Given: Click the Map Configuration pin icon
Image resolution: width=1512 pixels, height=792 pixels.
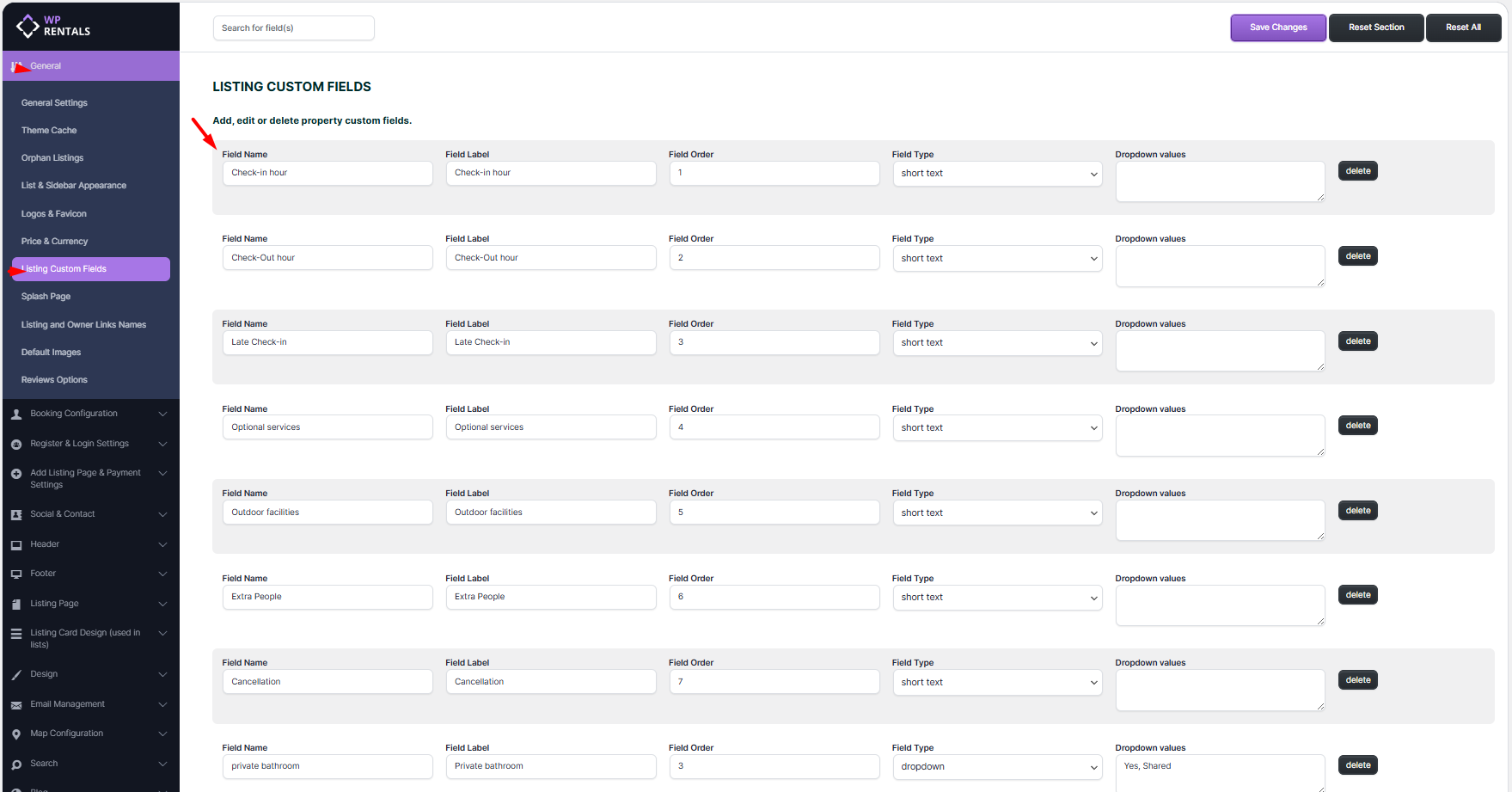Looking at the screenshot, I should pos(16,734).
